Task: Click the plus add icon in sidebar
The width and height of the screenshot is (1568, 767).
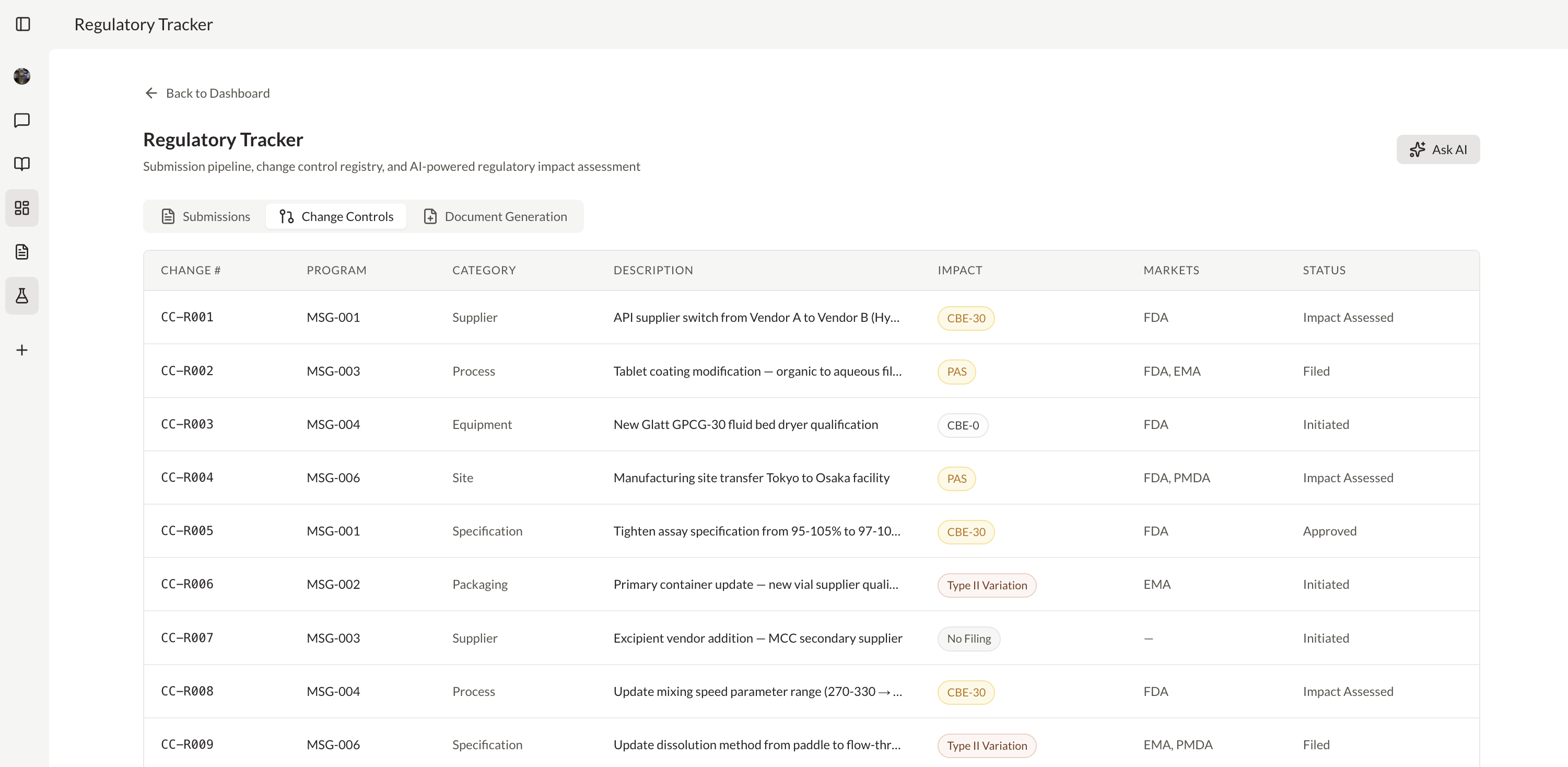Action: tap(22, 350)
